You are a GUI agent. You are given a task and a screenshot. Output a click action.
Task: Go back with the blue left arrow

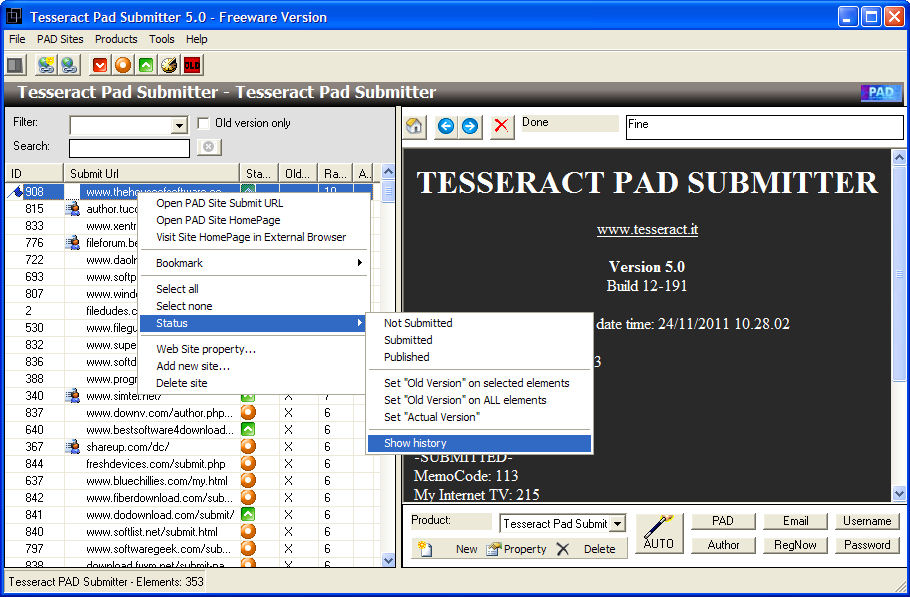[446, 126]
